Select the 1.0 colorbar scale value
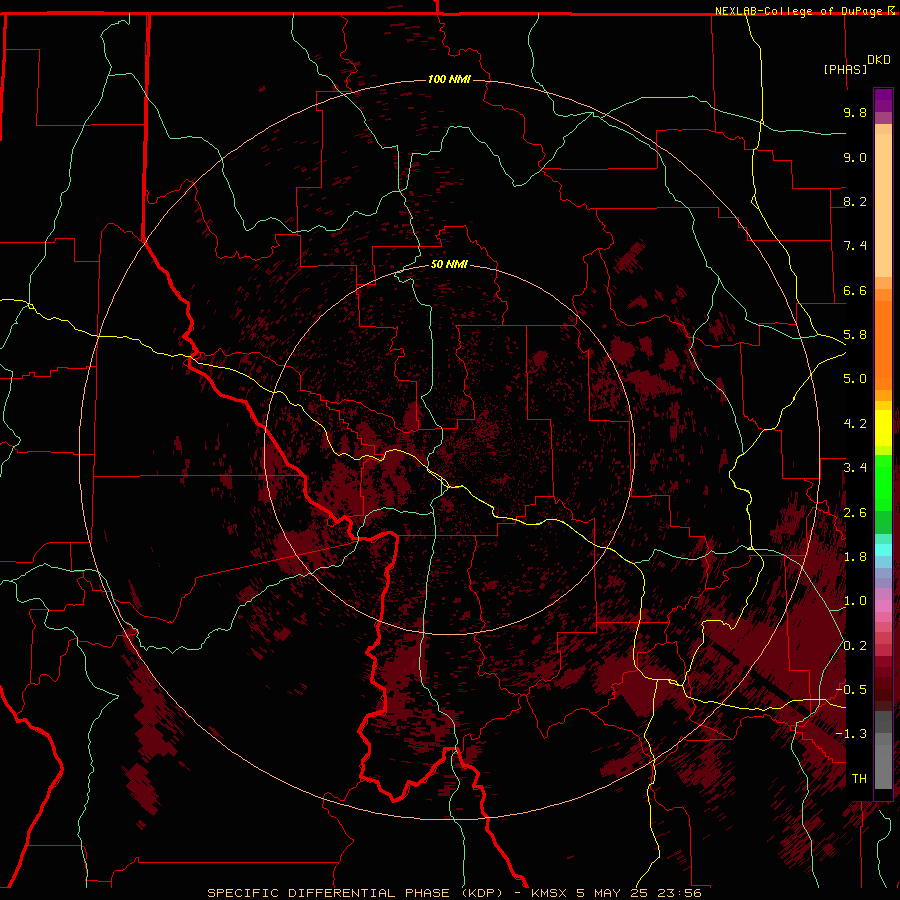Viewport: 900px width, 900px height. coord(855,601)
